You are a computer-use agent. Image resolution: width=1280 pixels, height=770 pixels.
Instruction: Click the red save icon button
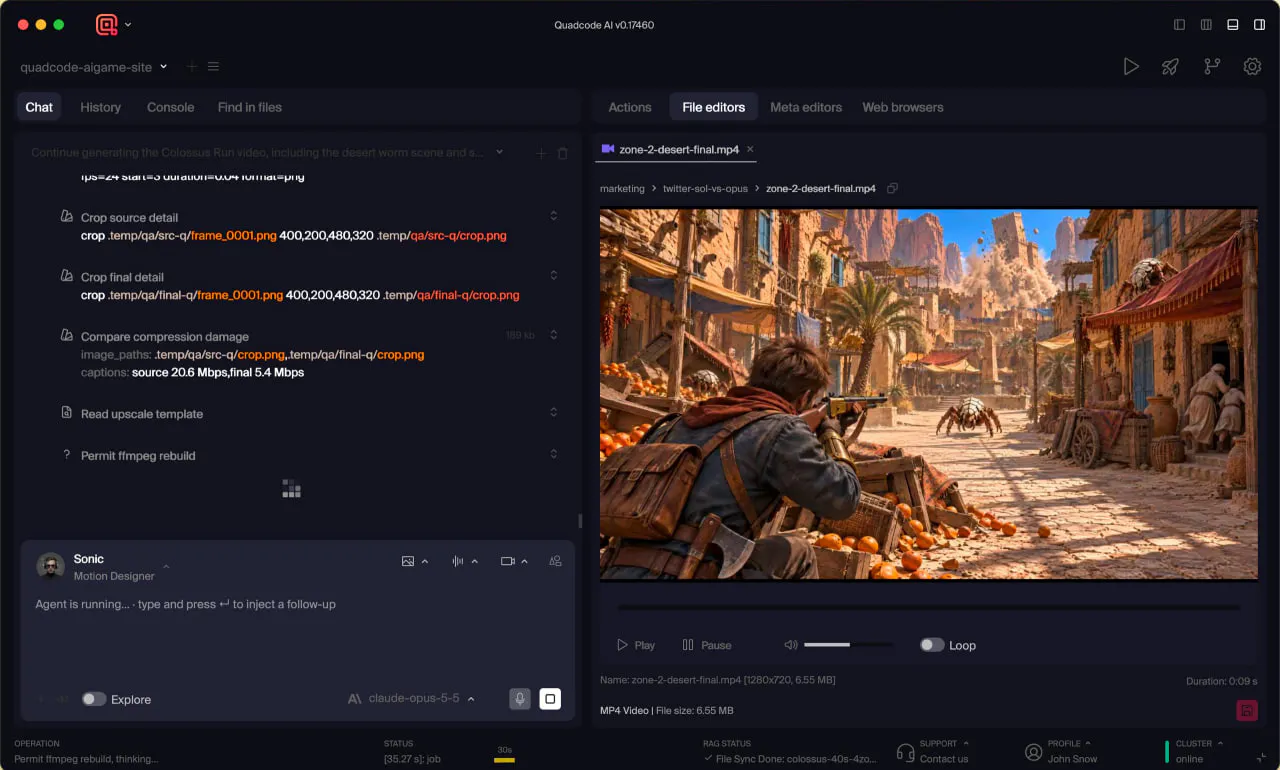(x=1247, y=710)
